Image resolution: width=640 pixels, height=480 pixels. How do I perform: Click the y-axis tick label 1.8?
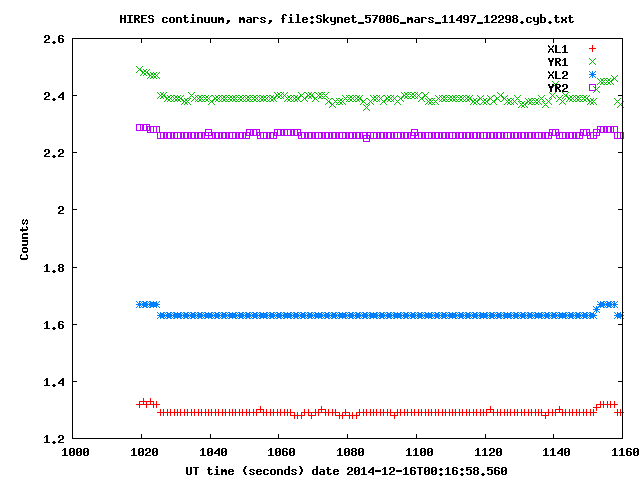(x=54, y=268)
